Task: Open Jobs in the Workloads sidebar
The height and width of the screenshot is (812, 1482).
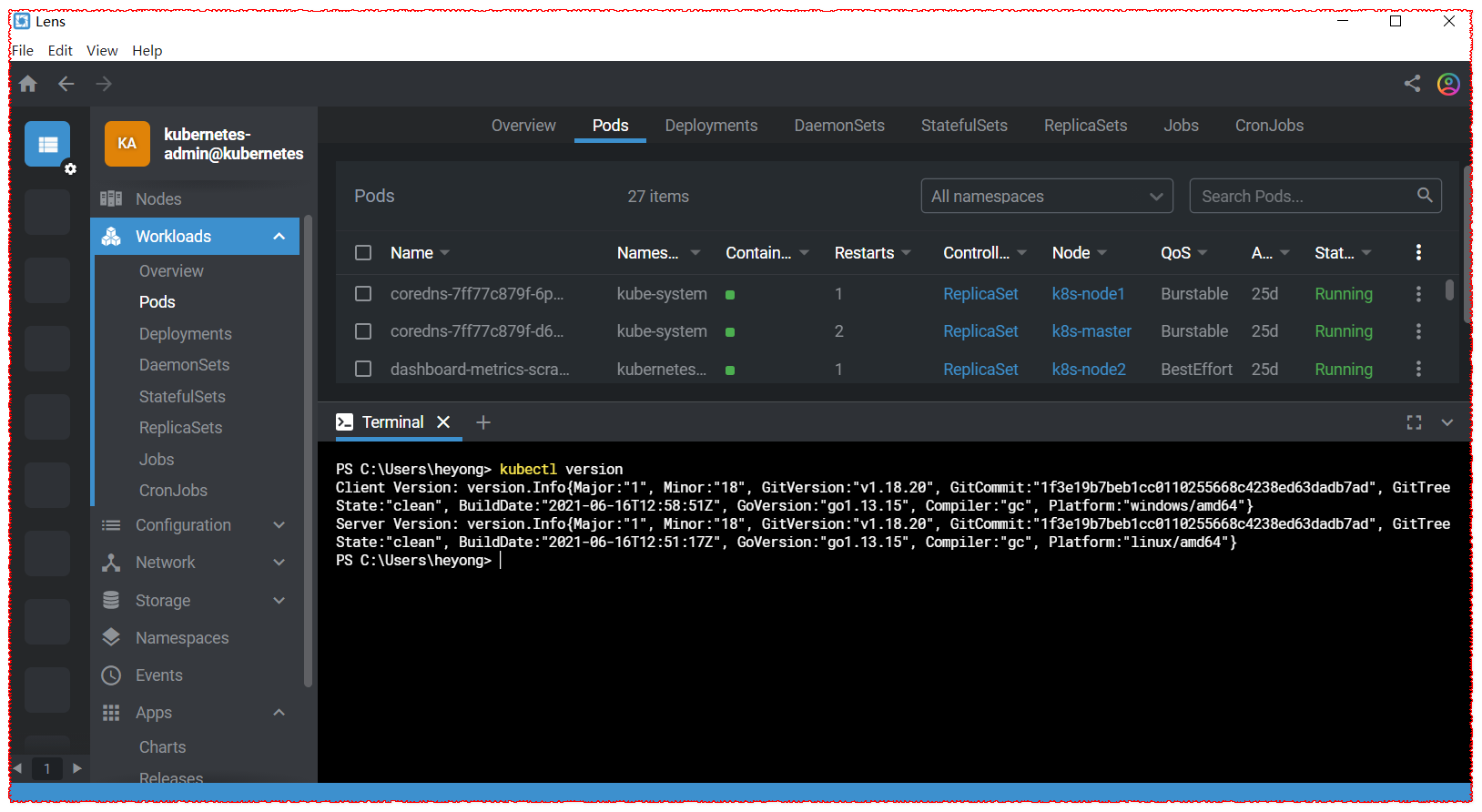Action: (x=157, y=460)
